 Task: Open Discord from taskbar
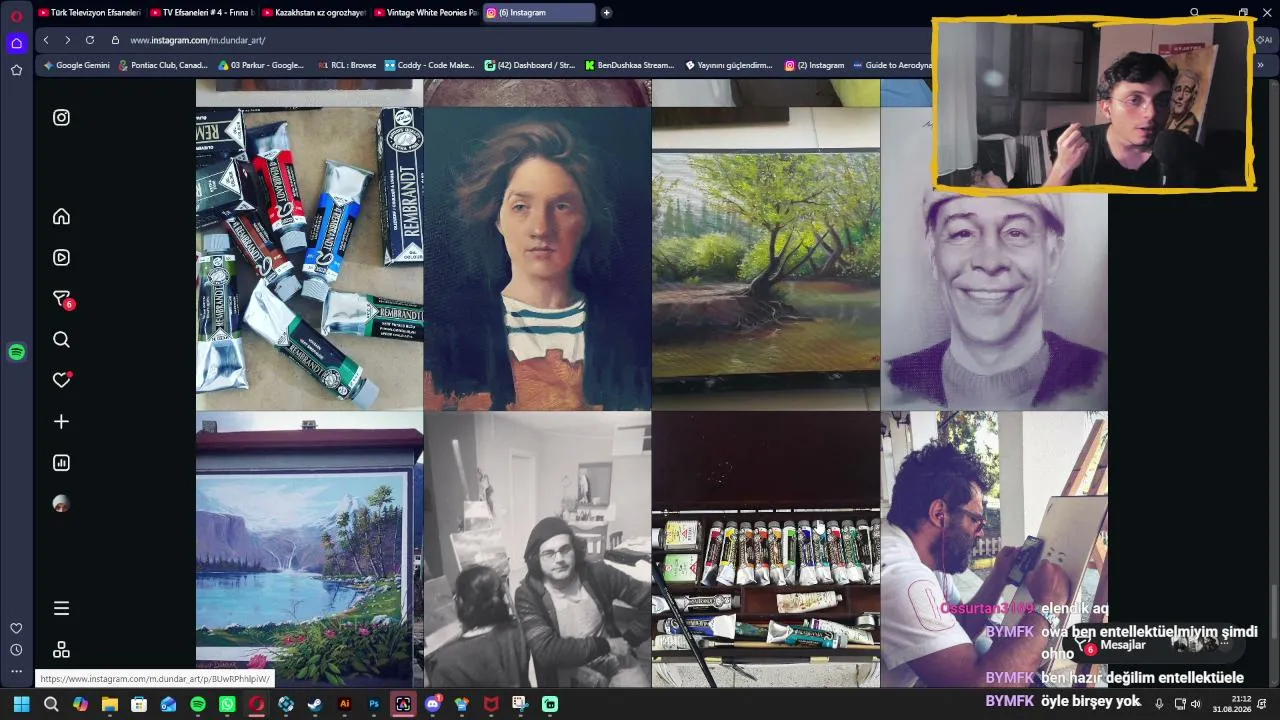[x=433, y=704]
